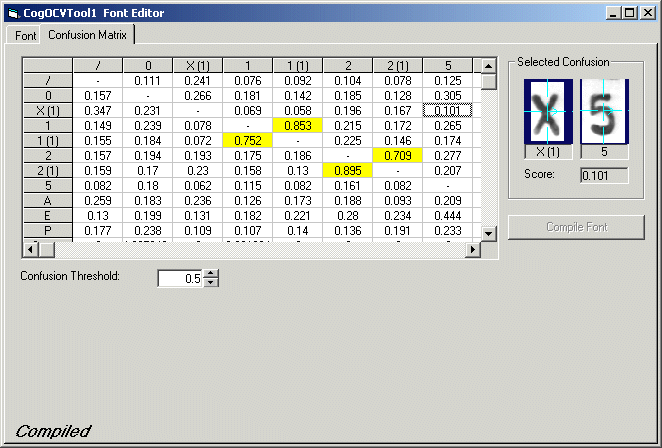This screenshot has height=448, width=662.
Task: Switch to the Font tab
Action: point(25,36)
